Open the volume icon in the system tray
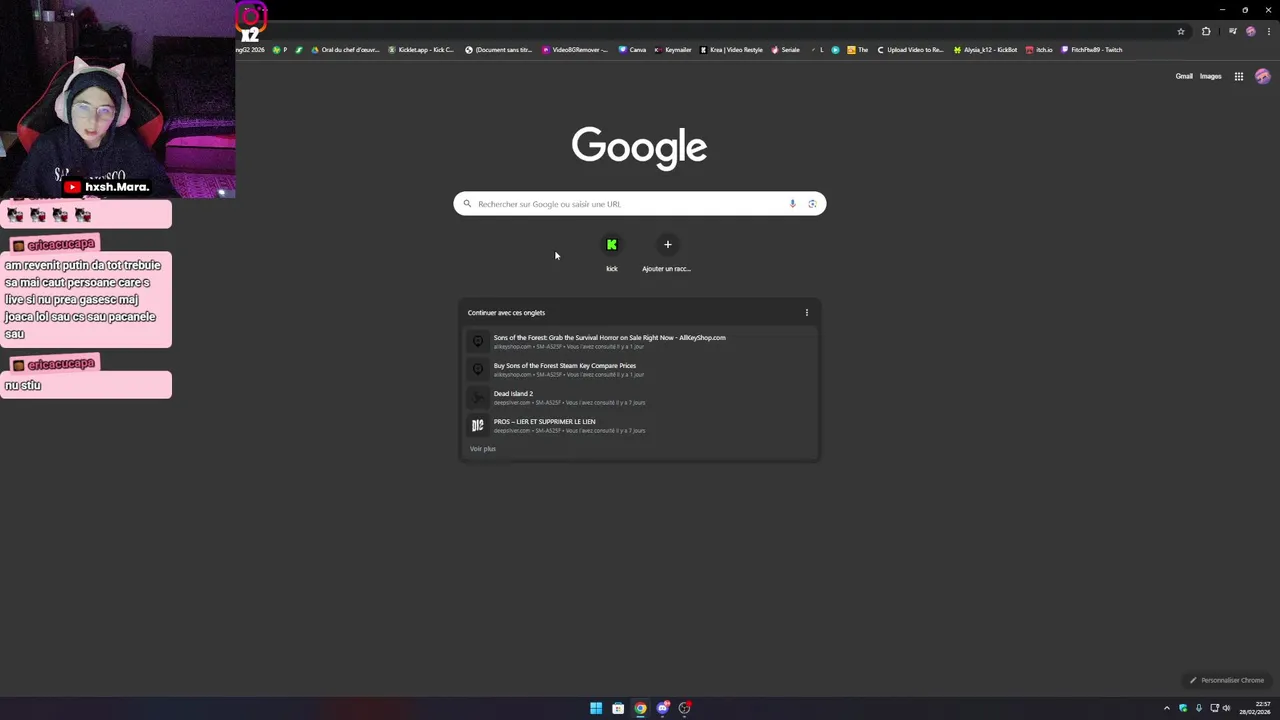Viewport: 1280px width, 720px height. pyautogui.click(x=1226, y=708)
